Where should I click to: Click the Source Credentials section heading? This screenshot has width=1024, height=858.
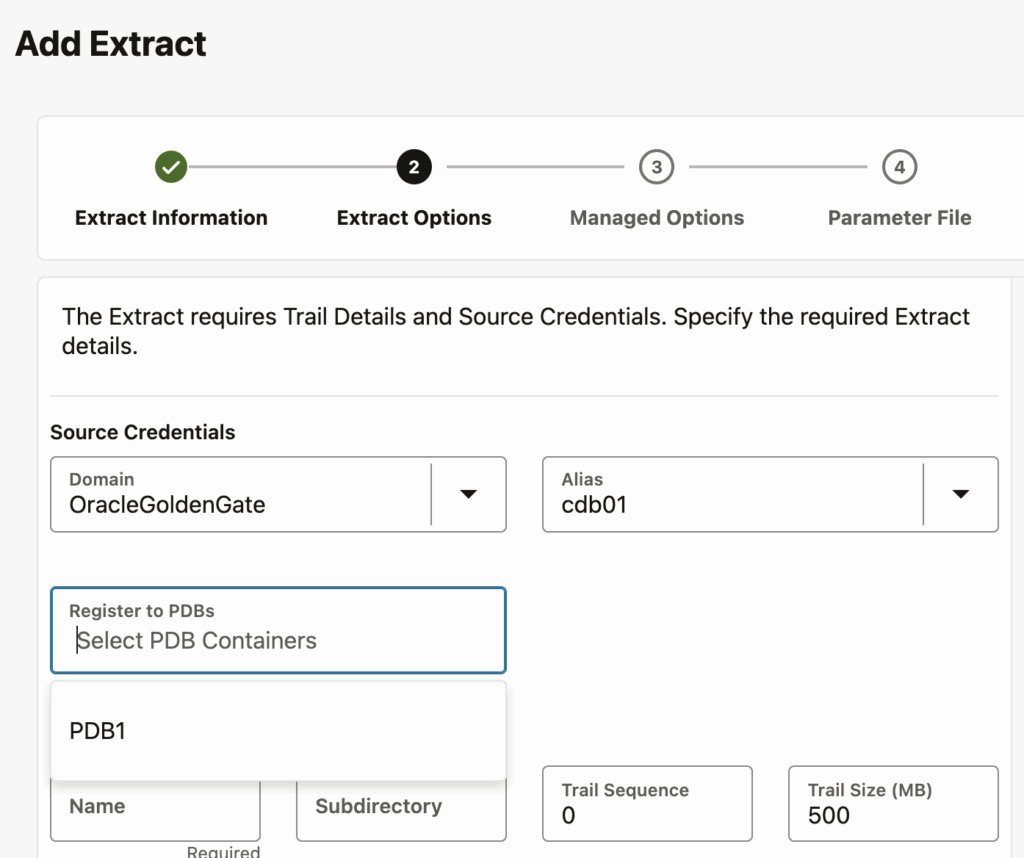143,433
